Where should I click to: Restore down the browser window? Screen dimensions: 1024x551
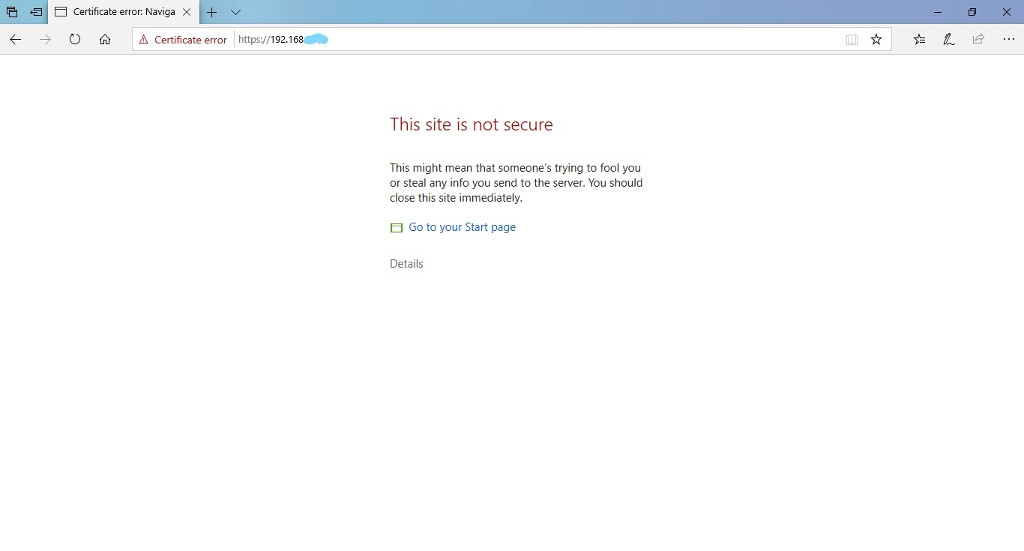[x=972, y=12]
